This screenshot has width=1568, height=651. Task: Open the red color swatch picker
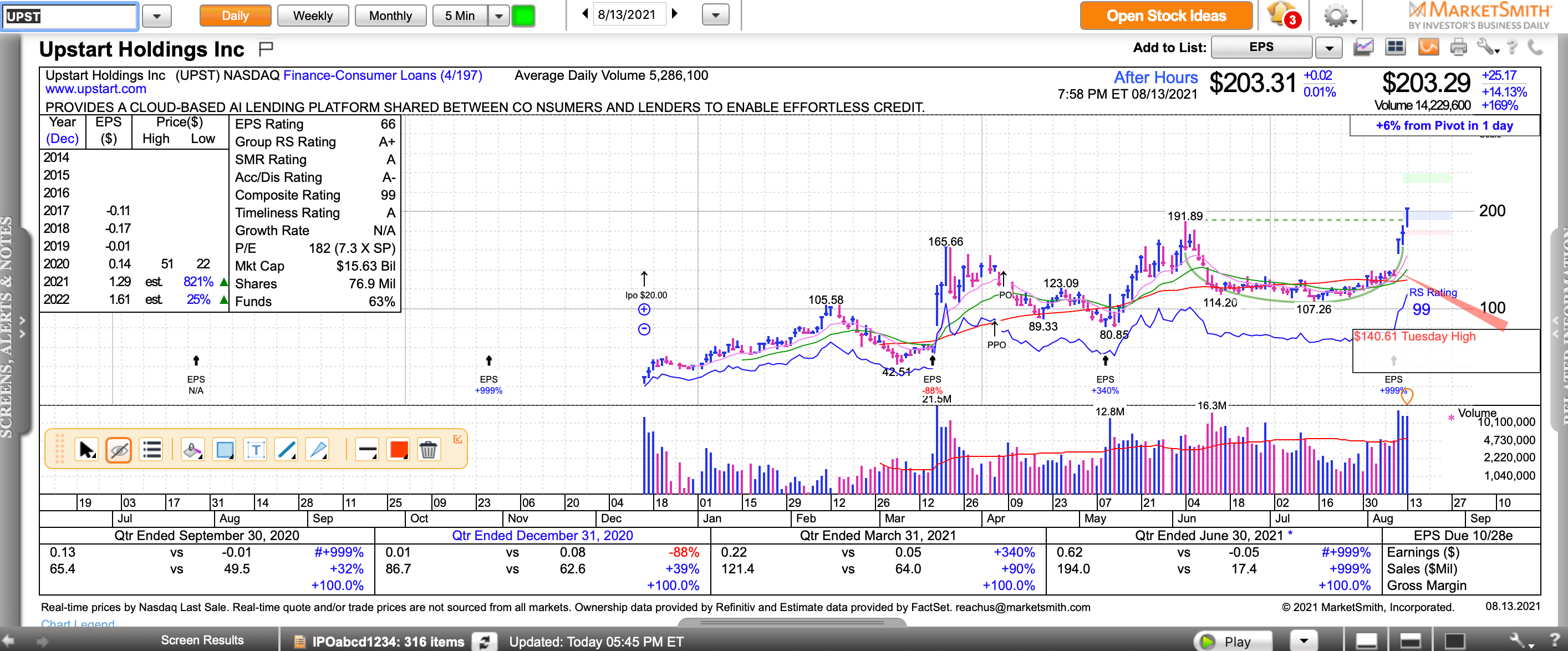pyautogui.click(x=399, y=450)
